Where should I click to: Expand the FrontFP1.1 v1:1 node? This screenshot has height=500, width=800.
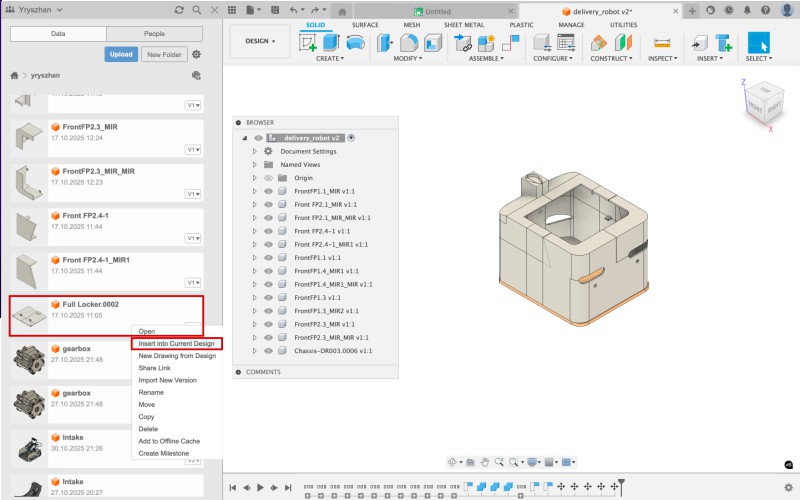pyautogui.click(x=255, y=258)
